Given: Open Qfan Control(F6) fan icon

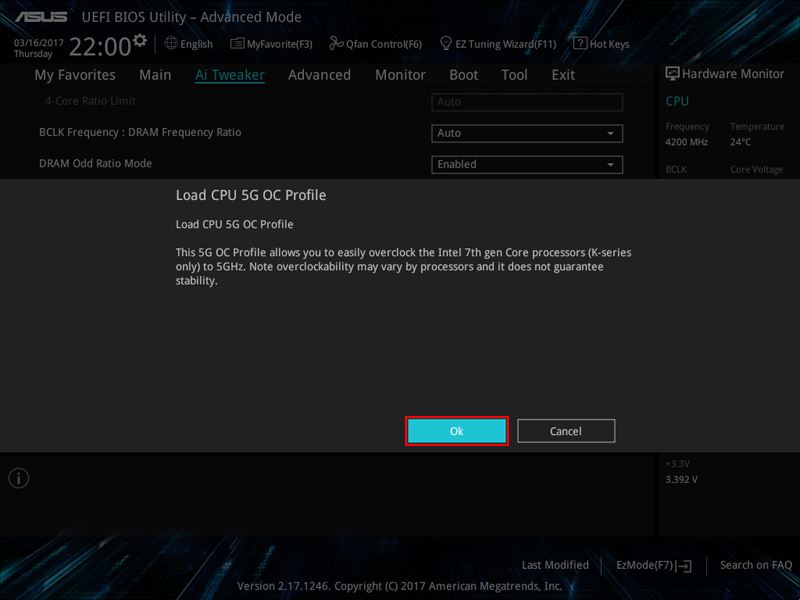Looking at the screenshot, I should [x=336, y=43].
